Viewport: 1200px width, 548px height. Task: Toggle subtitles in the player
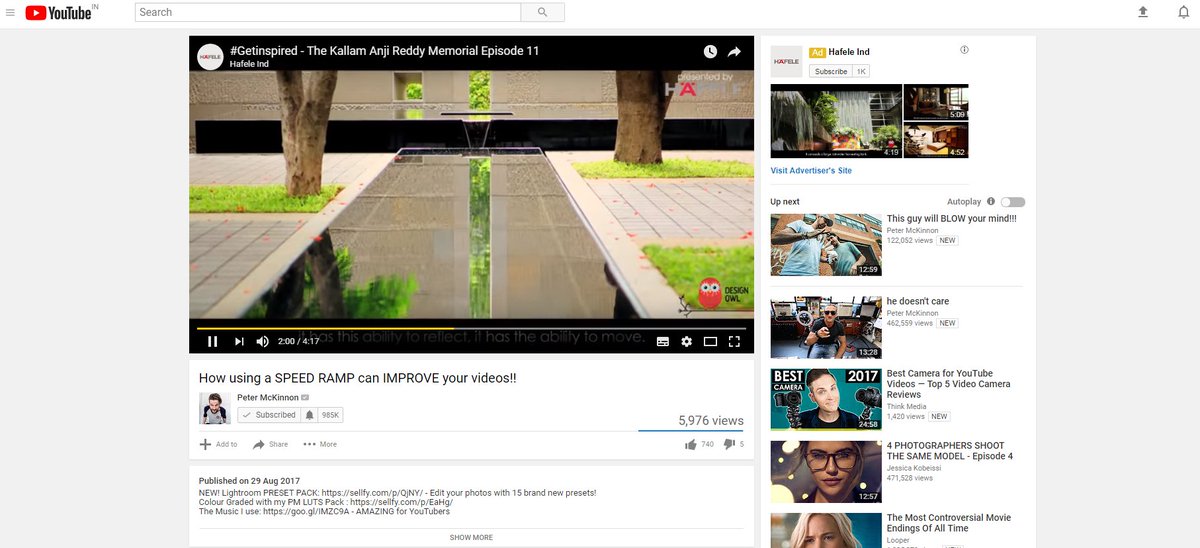tap(662, 341)
